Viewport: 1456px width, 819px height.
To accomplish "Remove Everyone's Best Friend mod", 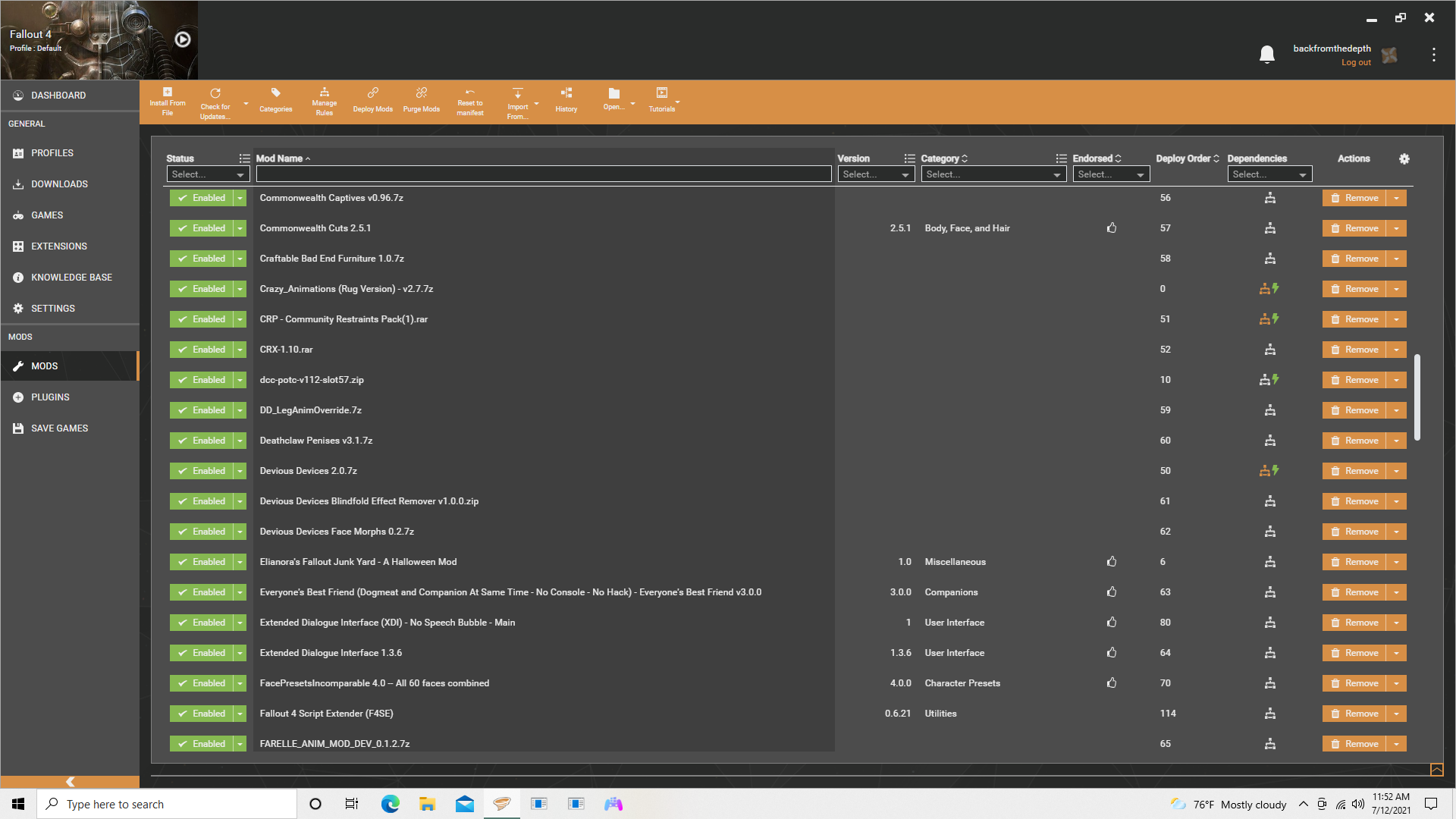I will pos(1354,592).
